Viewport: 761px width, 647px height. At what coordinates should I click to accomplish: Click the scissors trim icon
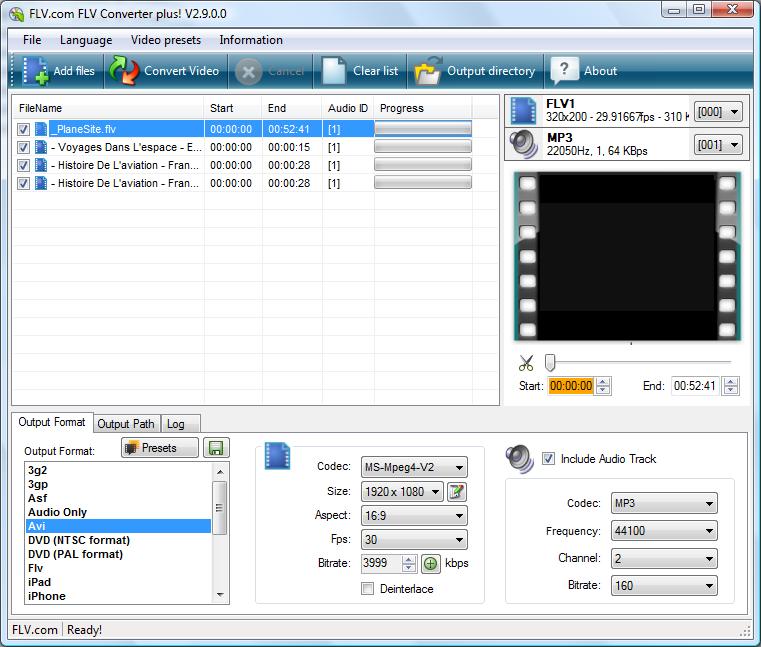tap(526, 363)
